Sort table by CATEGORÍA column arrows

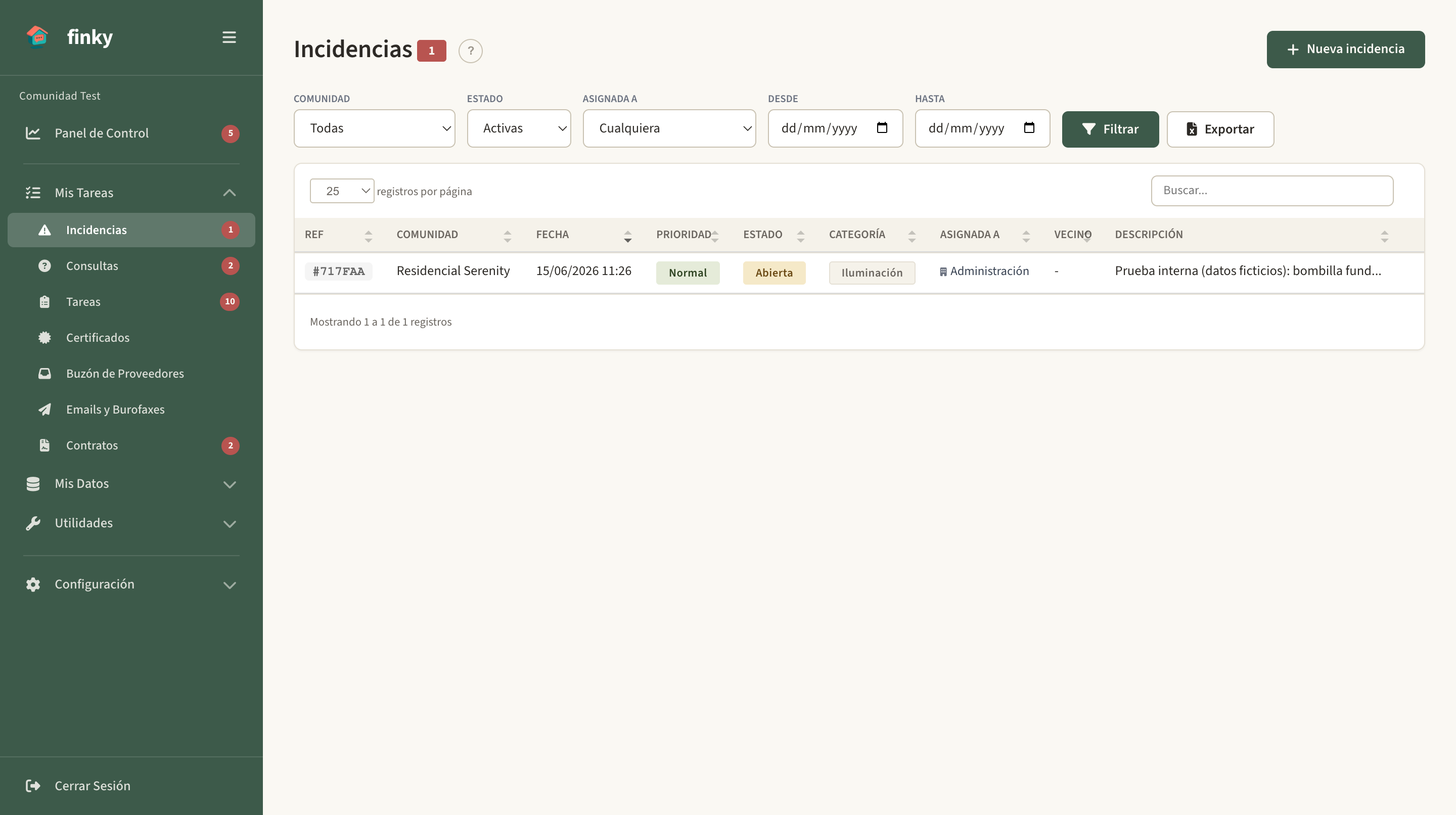[912, 236]
